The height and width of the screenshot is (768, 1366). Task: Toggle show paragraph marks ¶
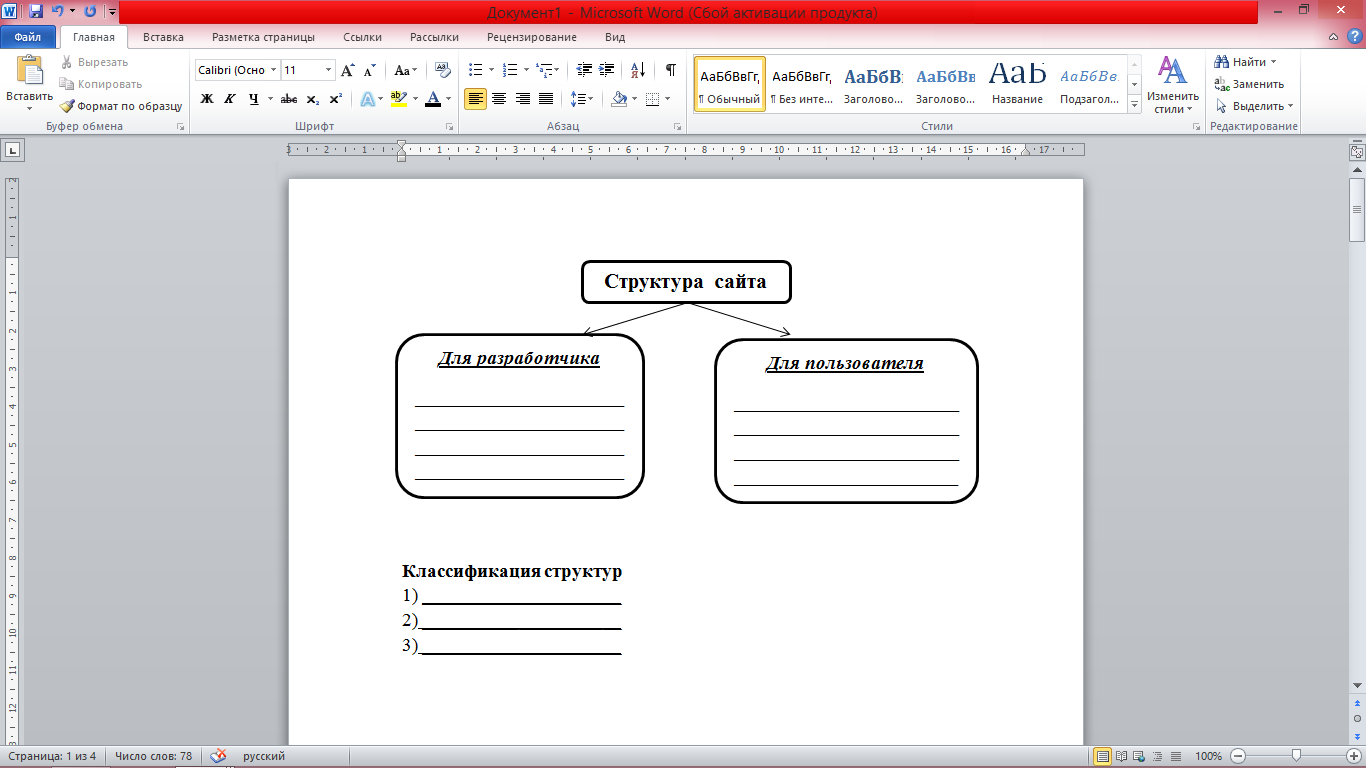670,70
